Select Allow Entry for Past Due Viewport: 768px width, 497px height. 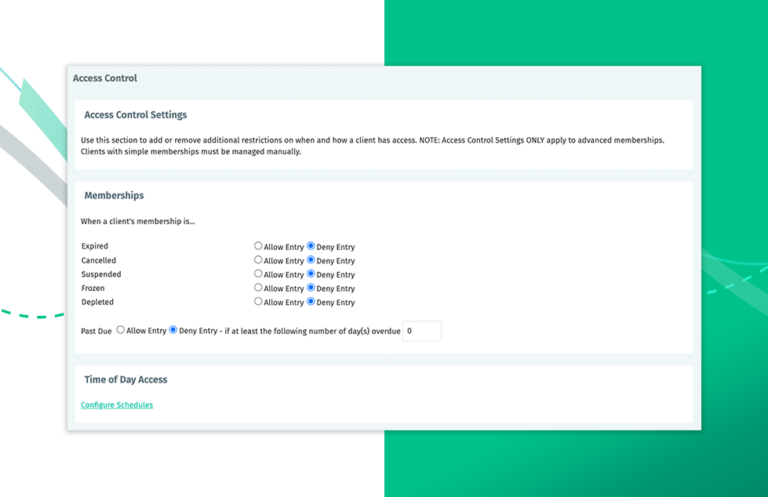pyautogui.click(x=121, y=329)
